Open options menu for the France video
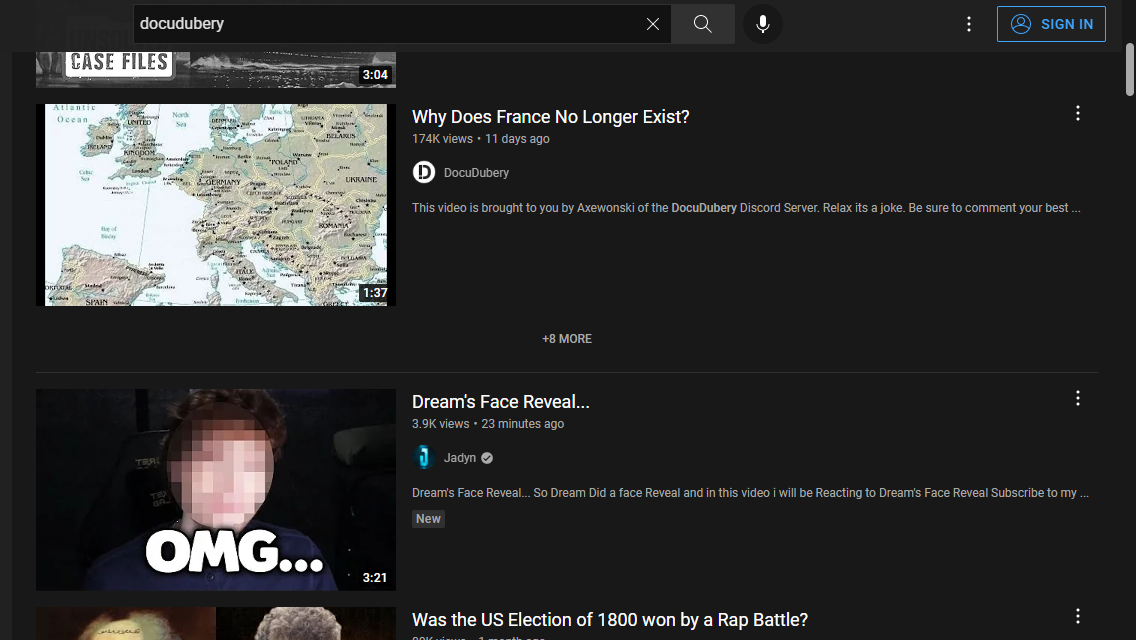 [x=1077, y=114]
